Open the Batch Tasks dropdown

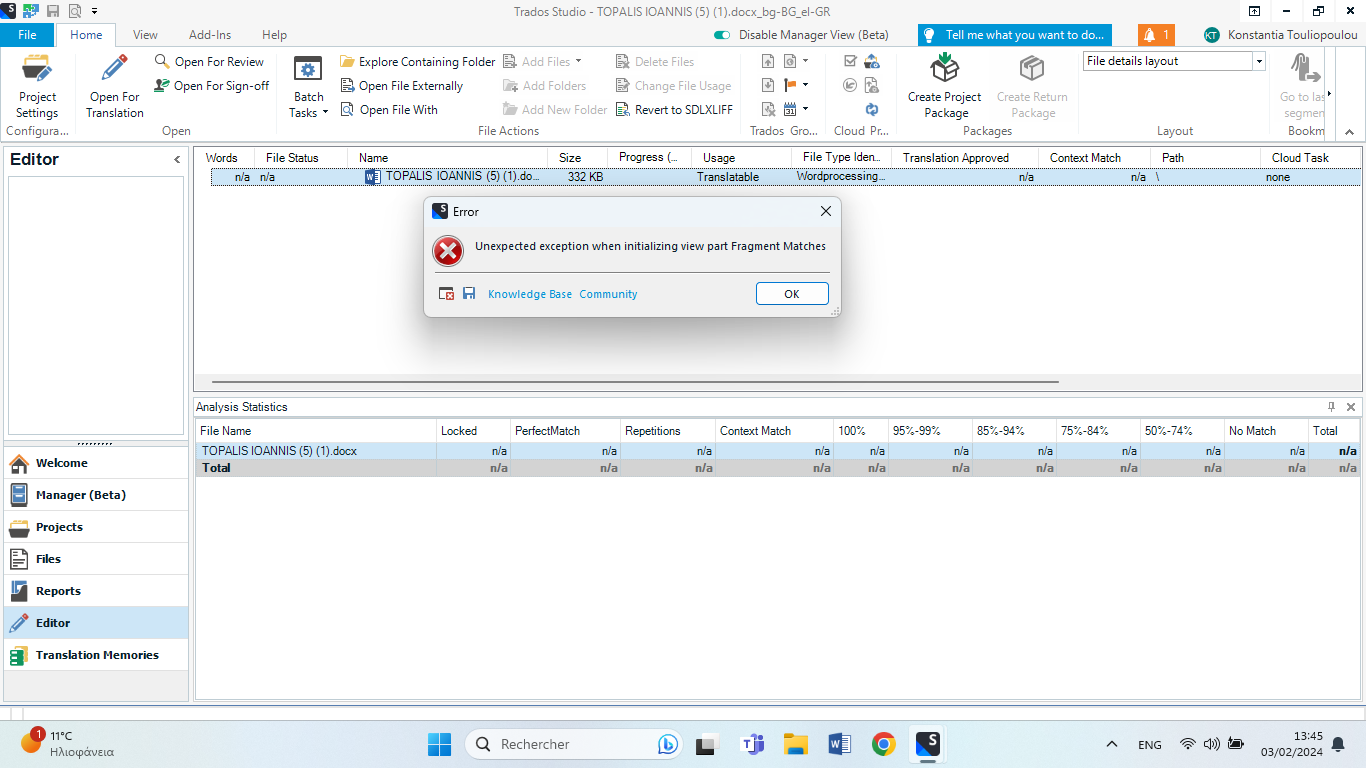click(x=308, y=87)
